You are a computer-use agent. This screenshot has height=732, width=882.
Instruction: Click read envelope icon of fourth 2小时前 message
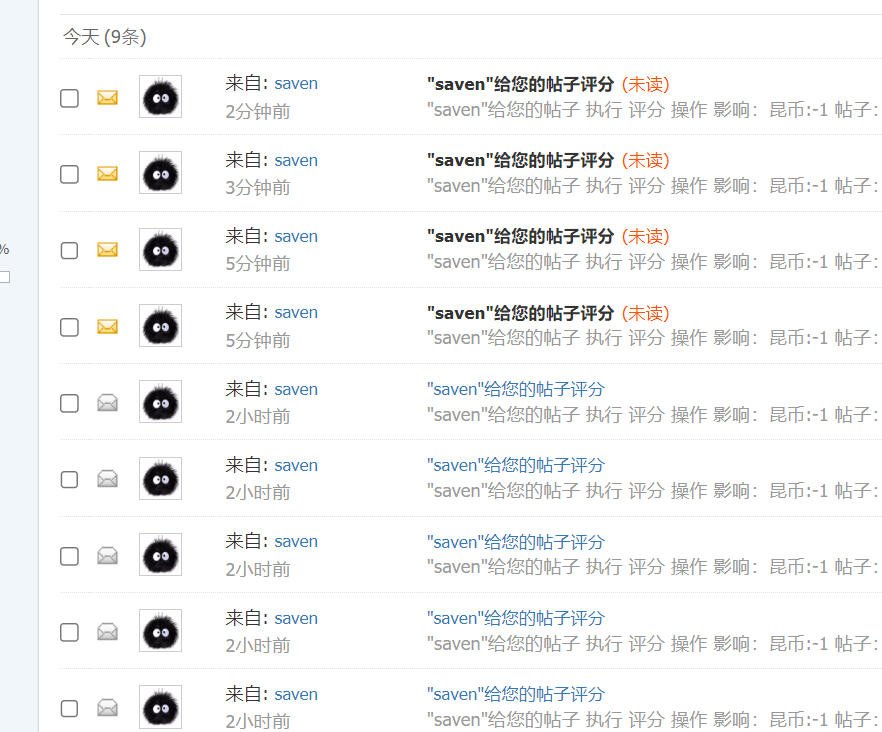pyautogui.click(x=107, y=632)
